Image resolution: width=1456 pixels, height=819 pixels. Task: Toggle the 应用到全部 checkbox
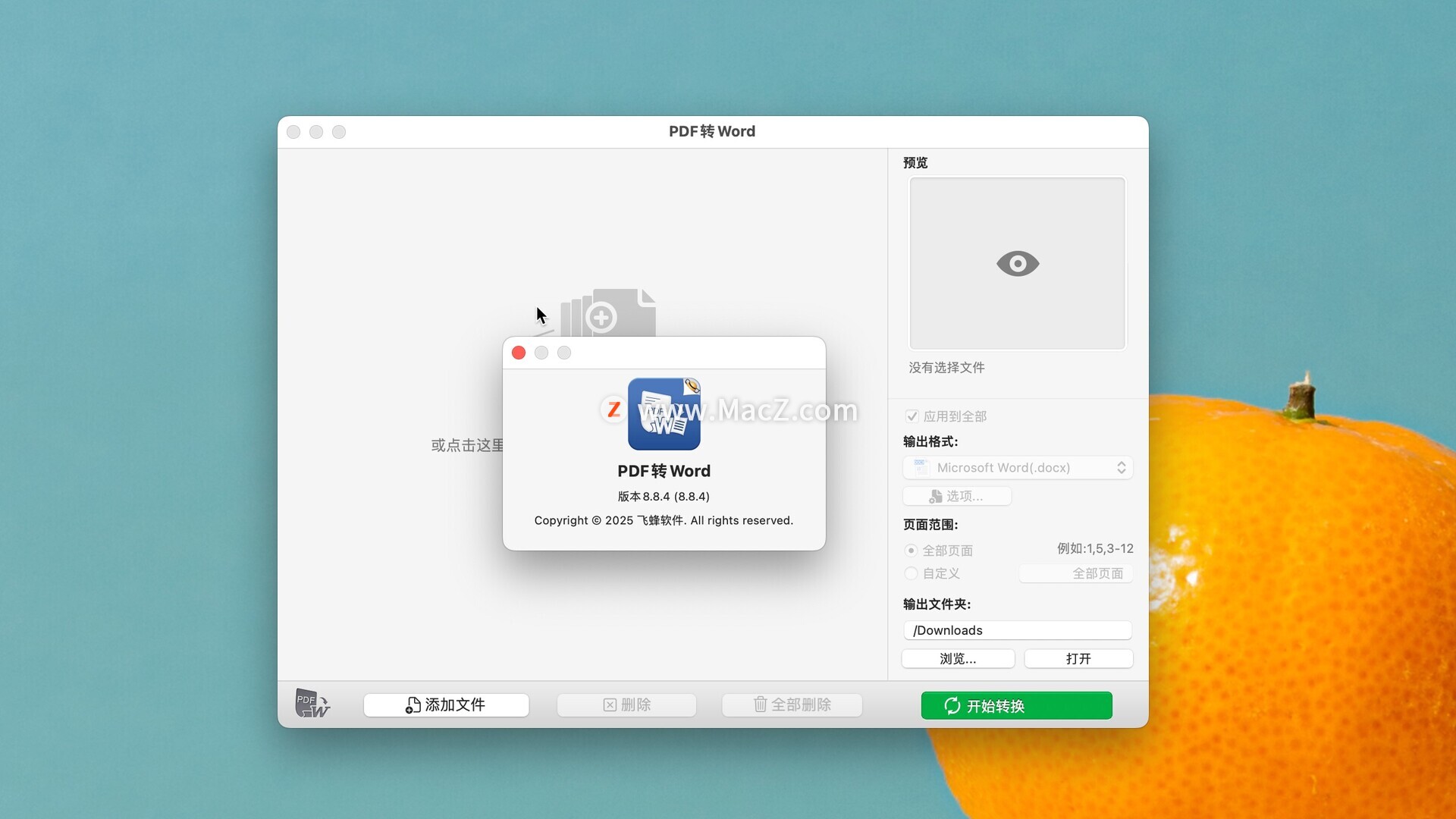click(912, 416)
